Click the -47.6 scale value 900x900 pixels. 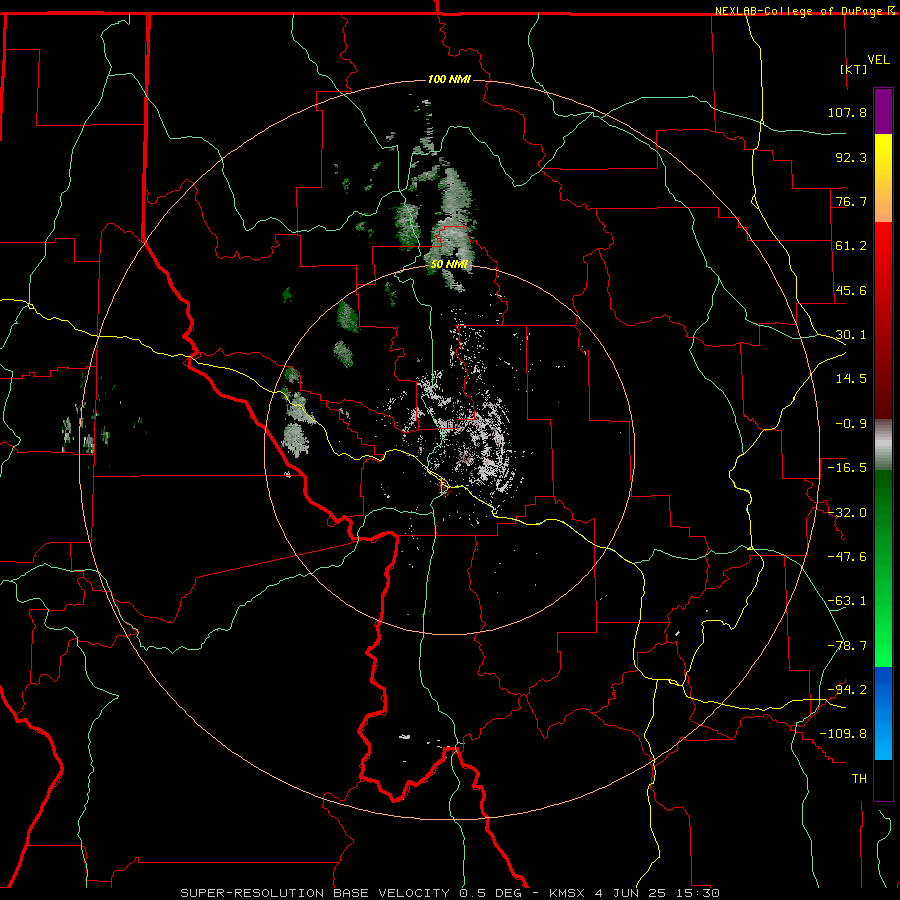(x=847, y=557)
